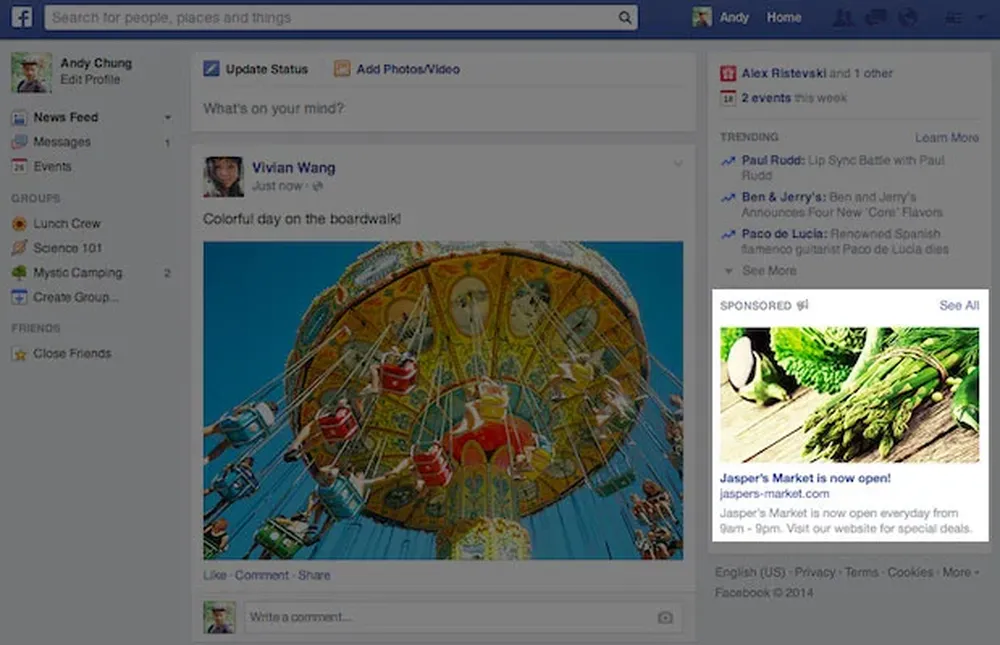This screenshot has height=645, width=1000.
Task: Click the camera icon in comment box
Action: click(665, 618)
